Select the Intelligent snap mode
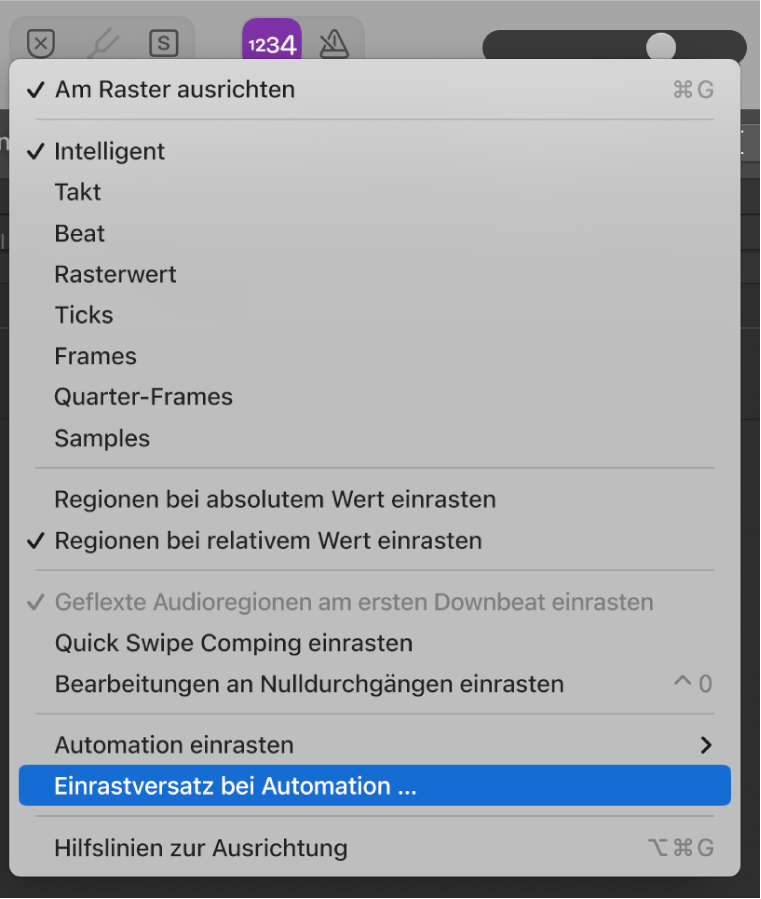The image size is (761, 899). point(110,151)
